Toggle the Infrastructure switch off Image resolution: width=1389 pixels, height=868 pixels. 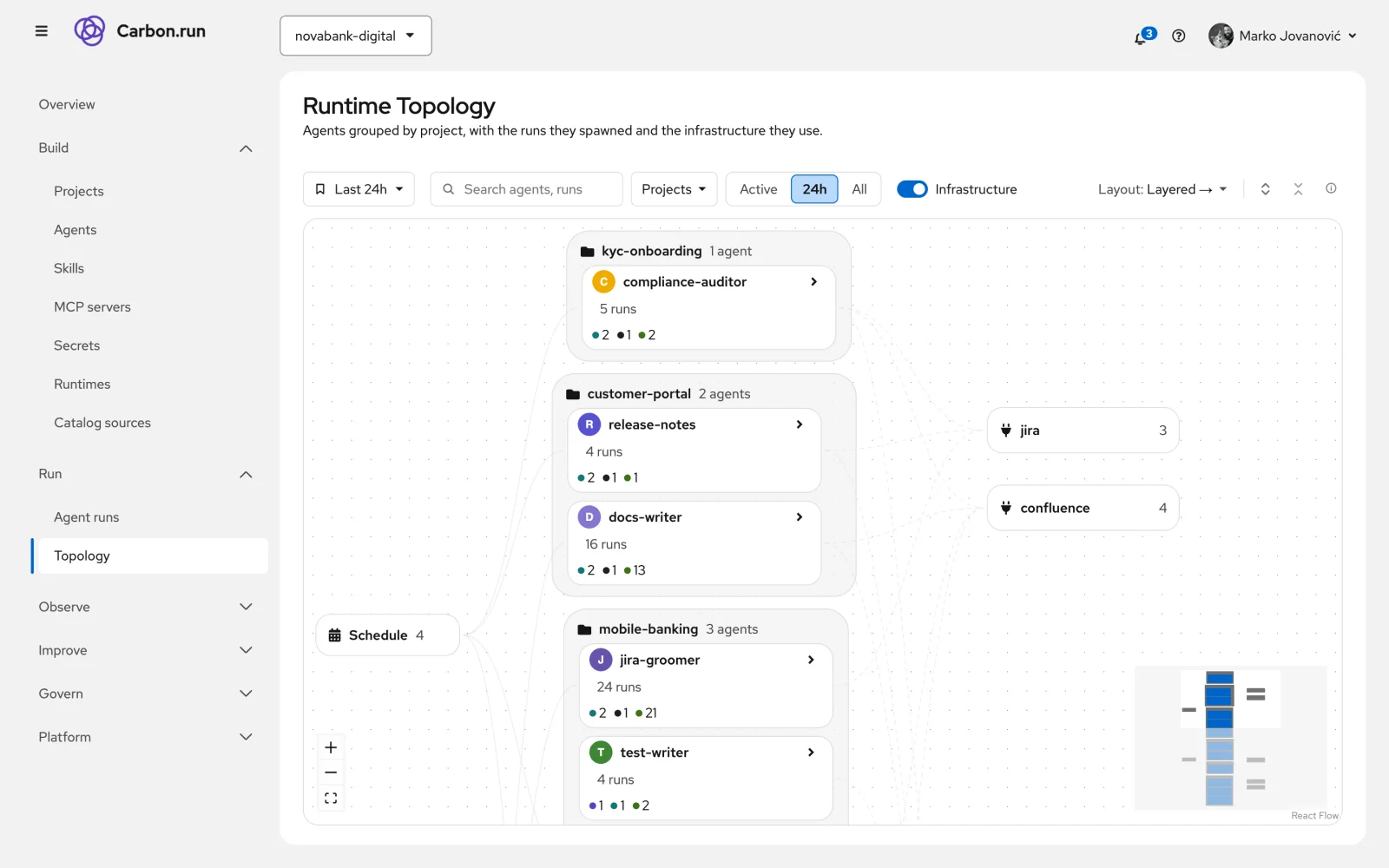pos(912,189)
